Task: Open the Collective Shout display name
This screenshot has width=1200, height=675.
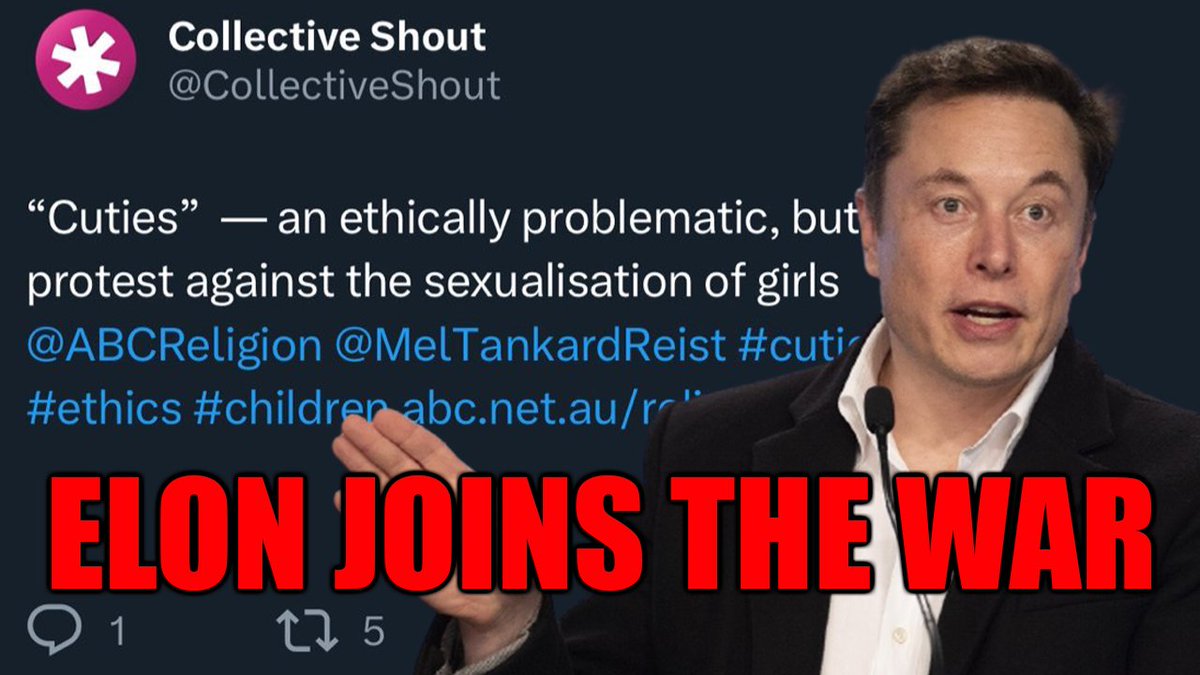Action: coord(327,37)
